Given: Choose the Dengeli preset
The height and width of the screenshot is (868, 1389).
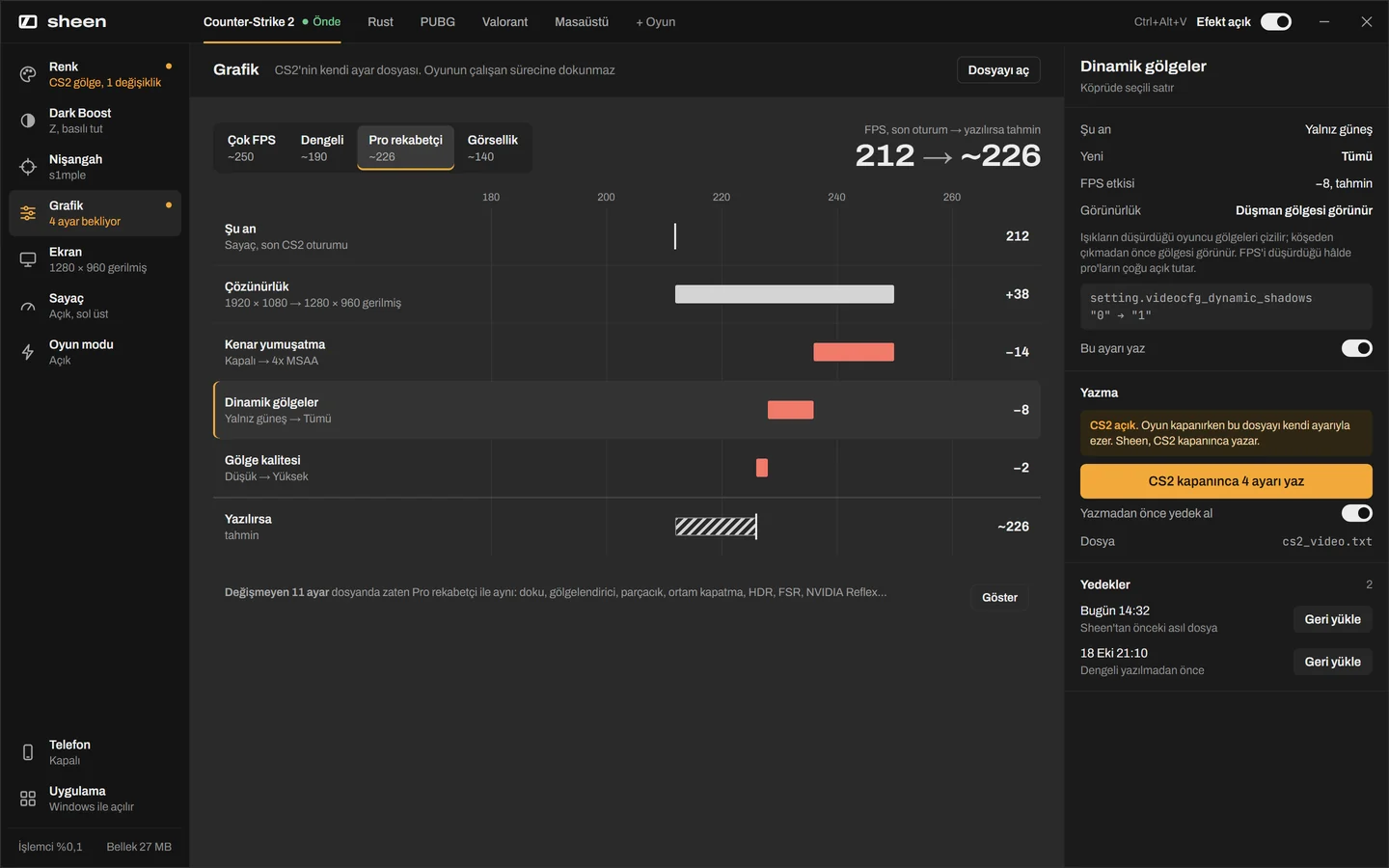Looking at the screenshot, I should (322, 148).
